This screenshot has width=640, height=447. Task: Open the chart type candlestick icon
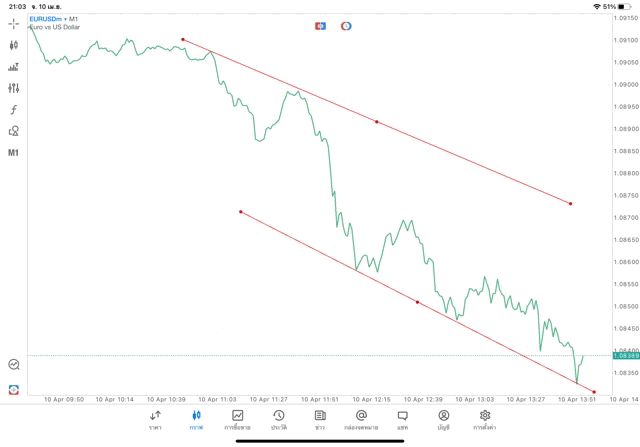[14, 44]
